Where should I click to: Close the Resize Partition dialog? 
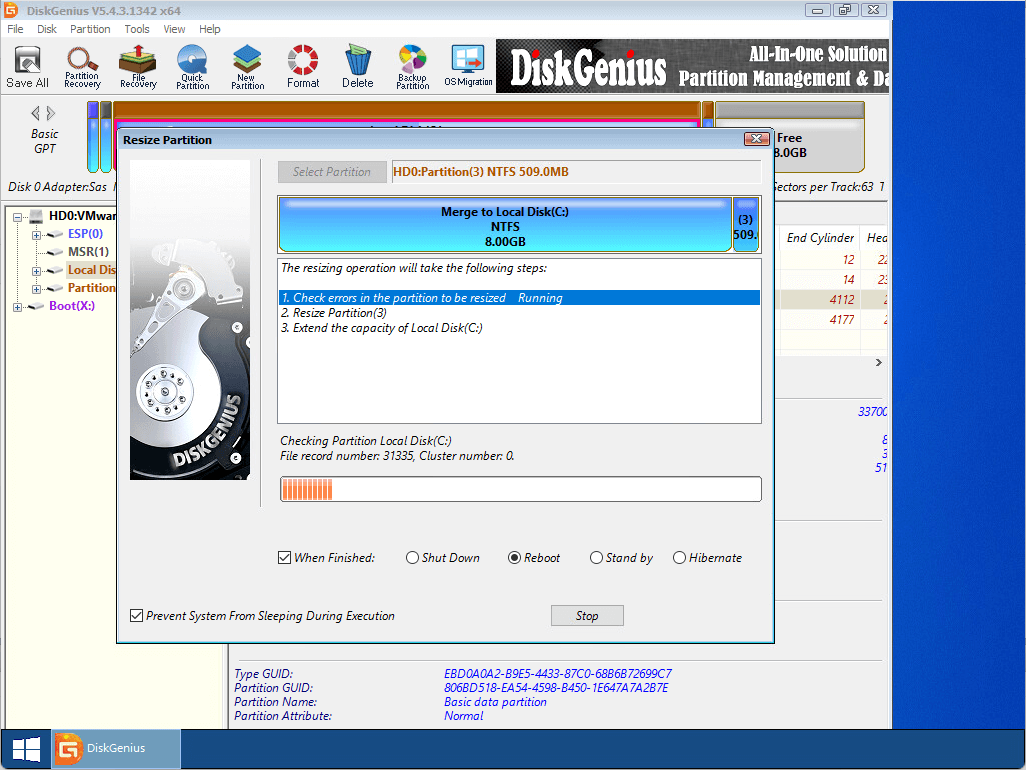click(x=756, y=139)
